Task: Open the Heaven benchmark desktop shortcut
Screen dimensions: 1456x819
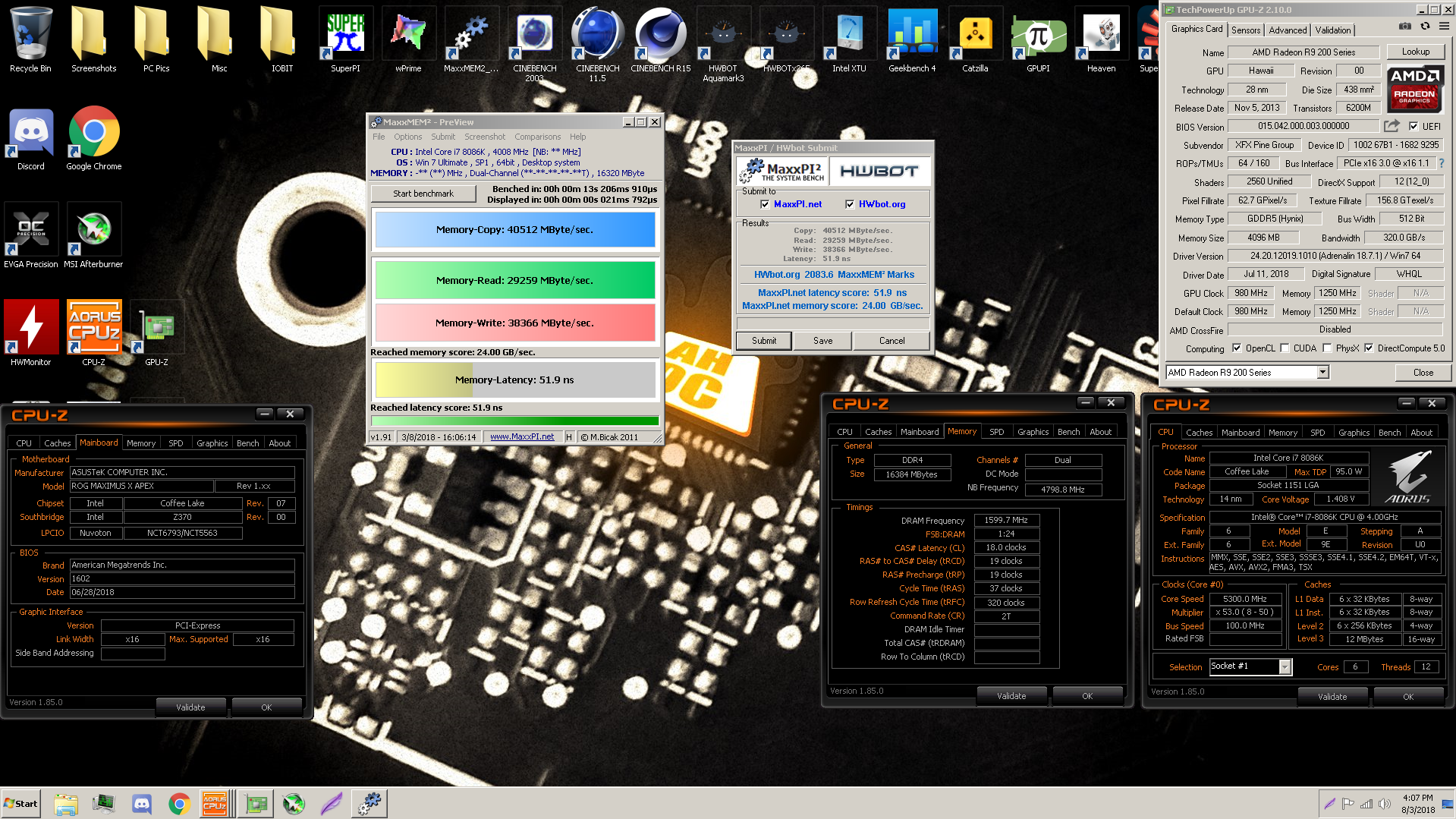Action: [x=1101, y=39]
